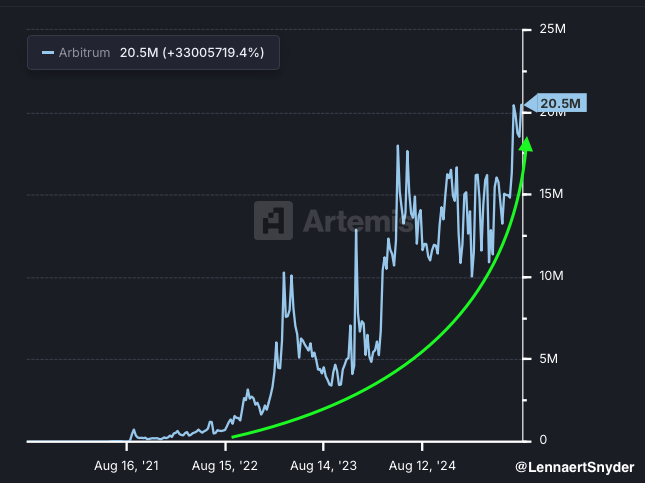Click the 25M y-axis label
This screenshot has height=483, width=645.
(552, 29)
